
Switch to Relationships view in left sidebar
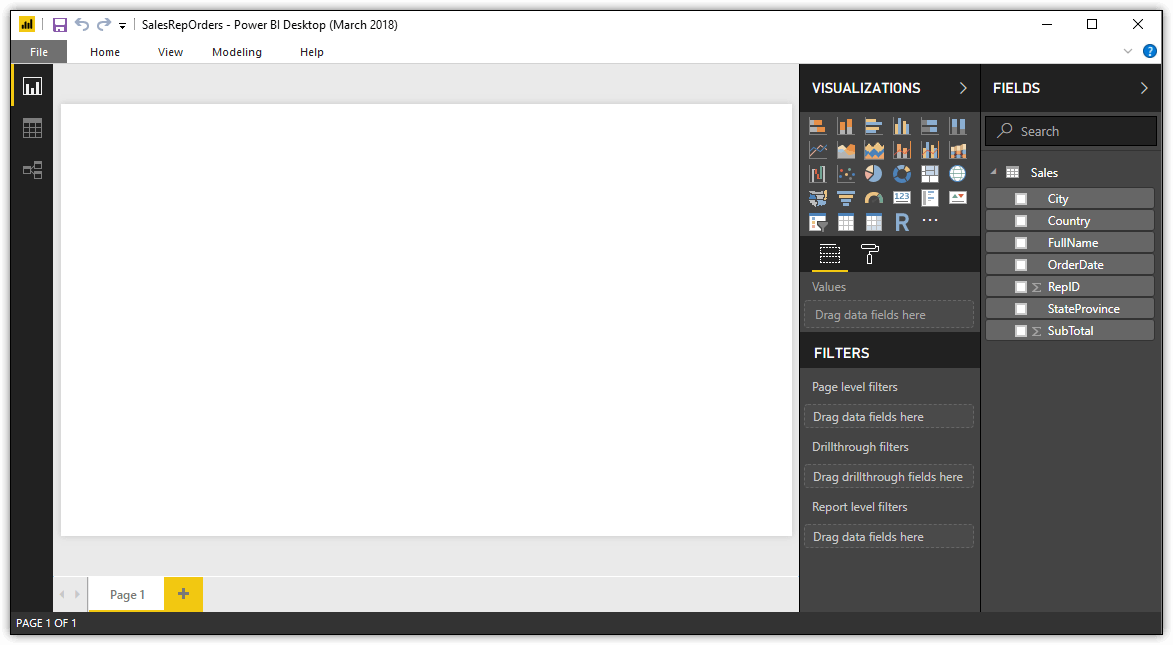tap(32, 171)
